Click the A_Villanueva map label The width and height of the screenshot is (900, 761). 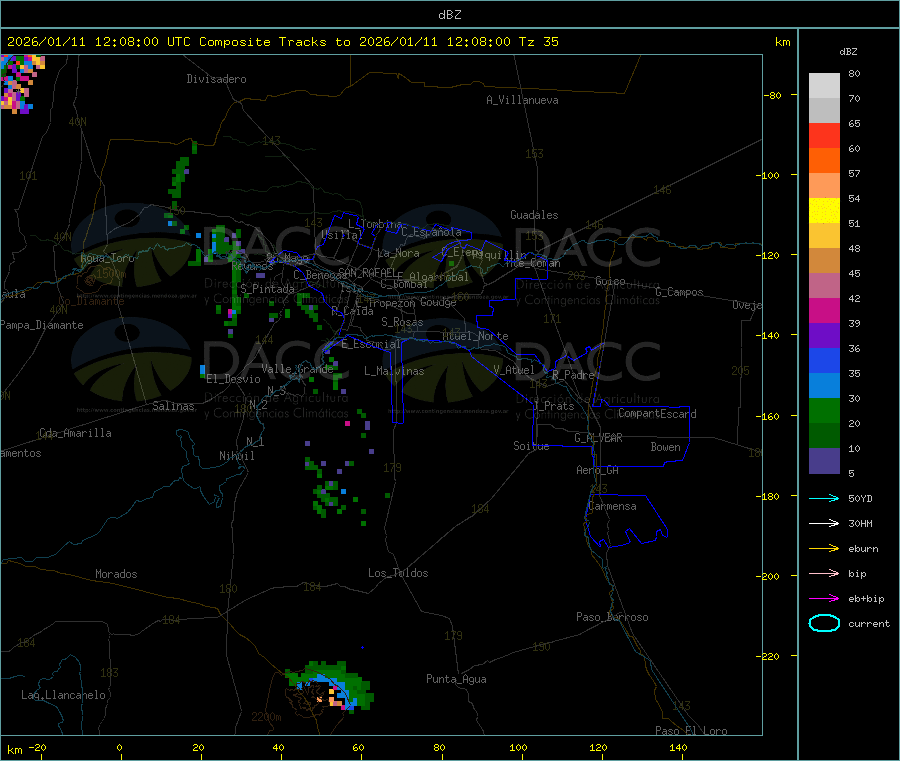pyautogui.click(x=522, y=100)
